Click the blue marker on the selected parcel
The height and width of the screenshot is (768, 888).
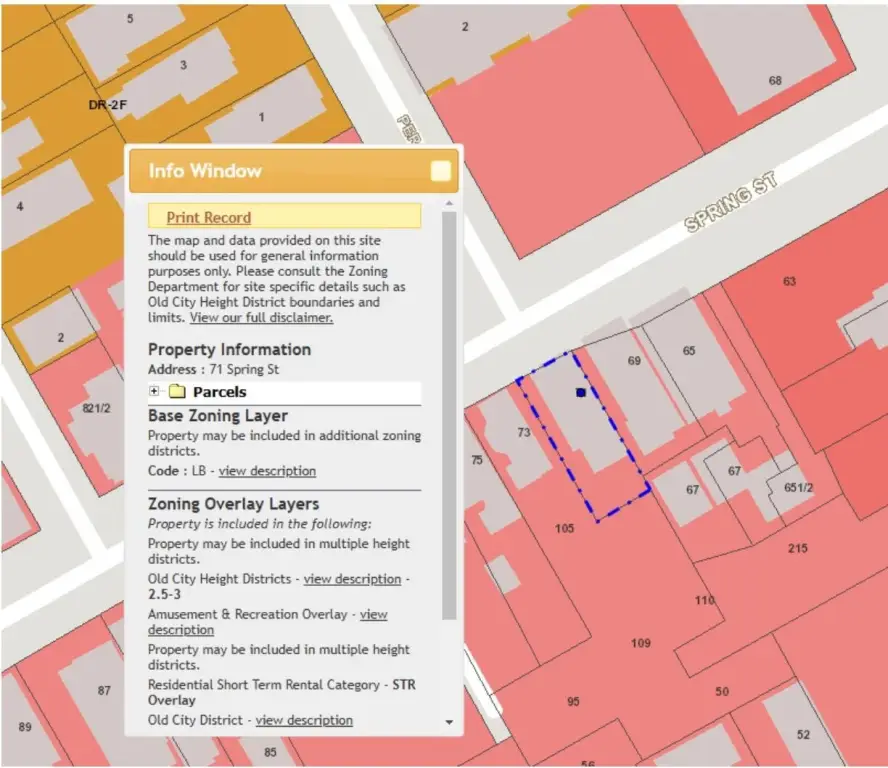tap(580, 393)
